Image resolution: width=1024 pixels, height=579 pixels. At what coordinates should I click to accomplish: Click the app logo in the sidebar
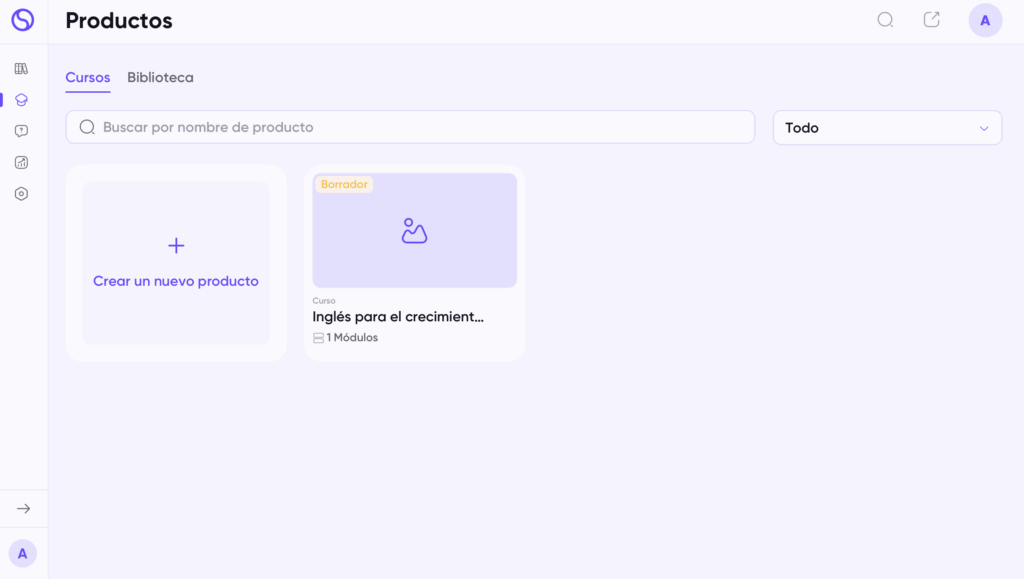click(x=22, y=20)
